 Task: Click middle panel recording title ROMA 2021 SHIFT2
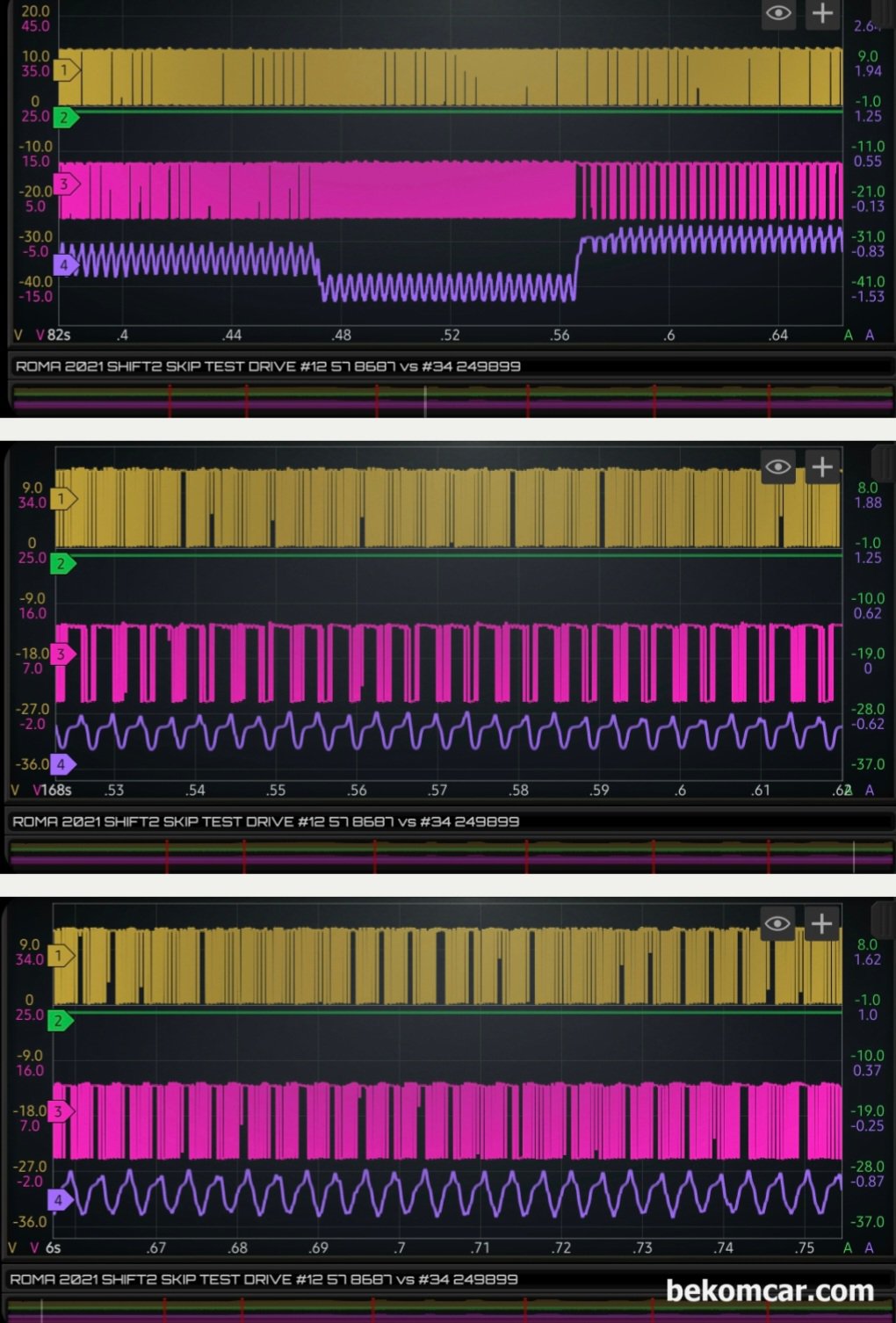tap(265, 821)
